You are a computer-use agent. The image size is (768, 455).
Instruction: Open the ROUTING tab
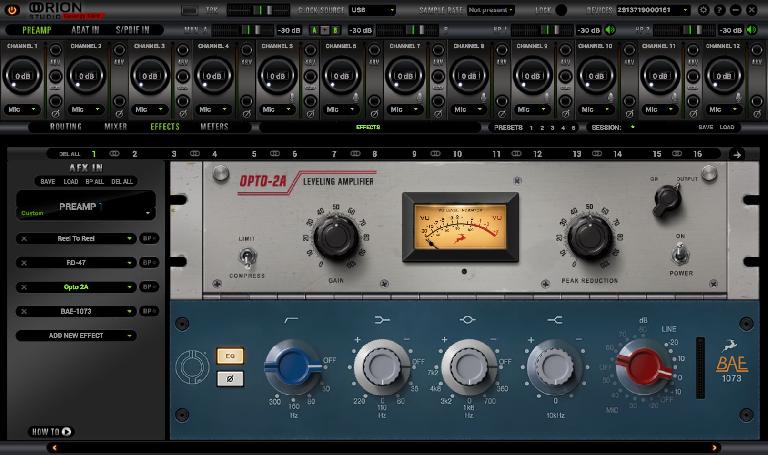coord(66,126)
